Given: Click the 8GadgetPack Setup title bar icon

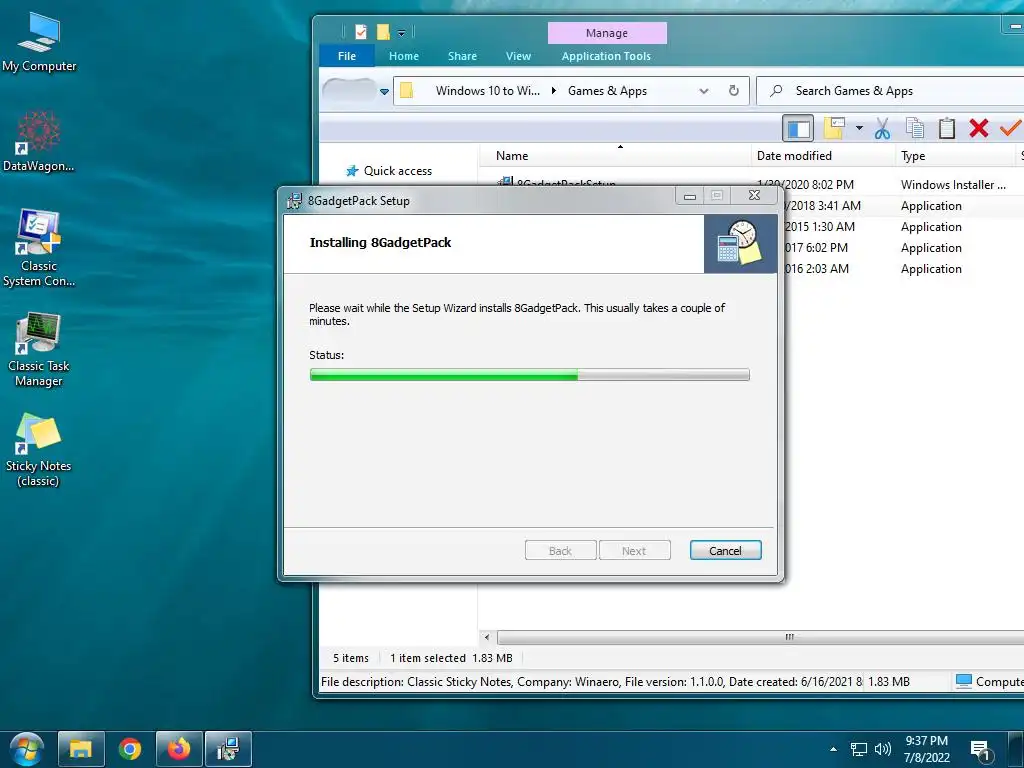Looking at the screenshot, I should (x=295, y=200).
